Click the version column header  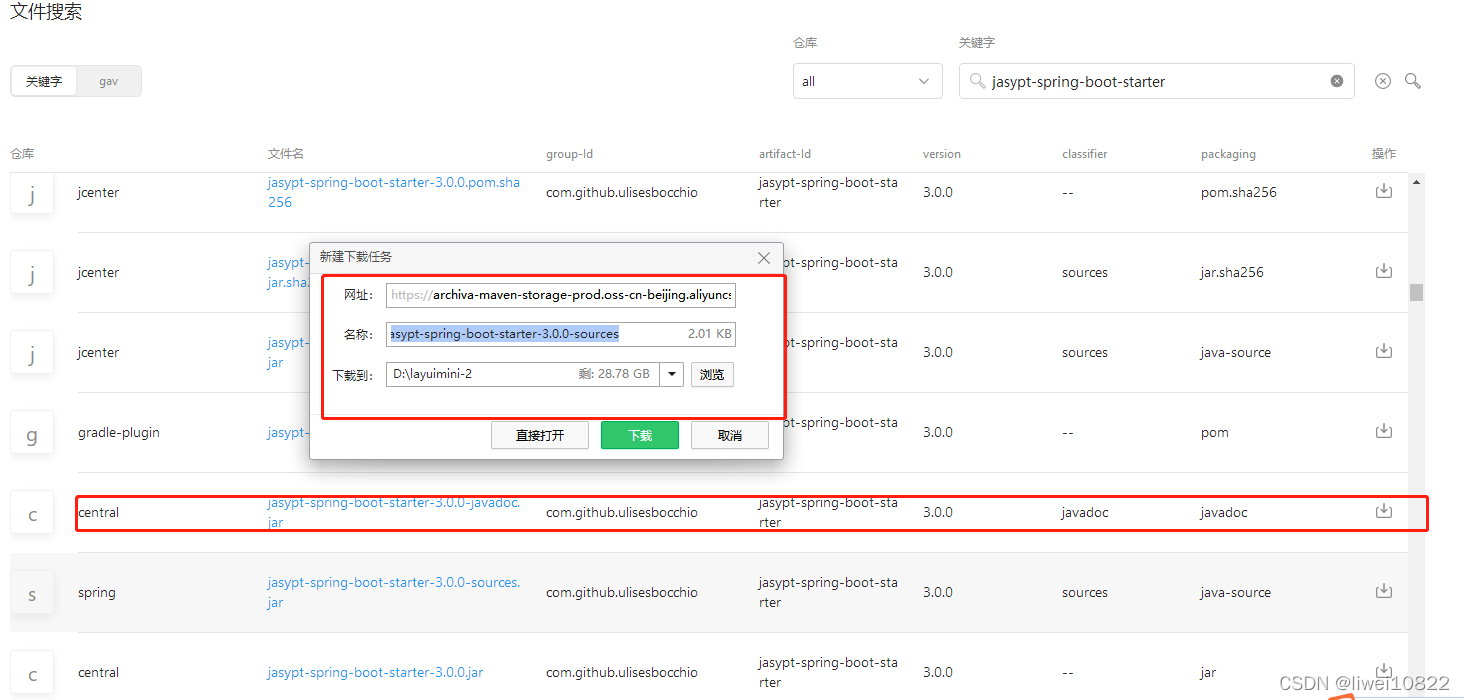tap(942, 154)
